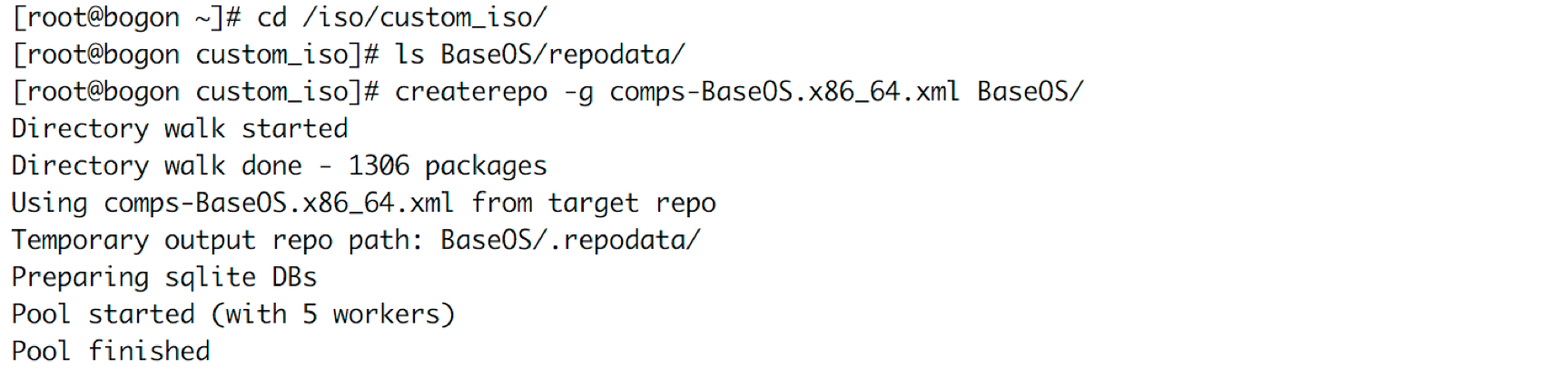Viewport: 1568px width, 369px height.
Task: Click the '[root@bogon custom_iso]#' prompt before ls
Action: [x=195, y=55]
